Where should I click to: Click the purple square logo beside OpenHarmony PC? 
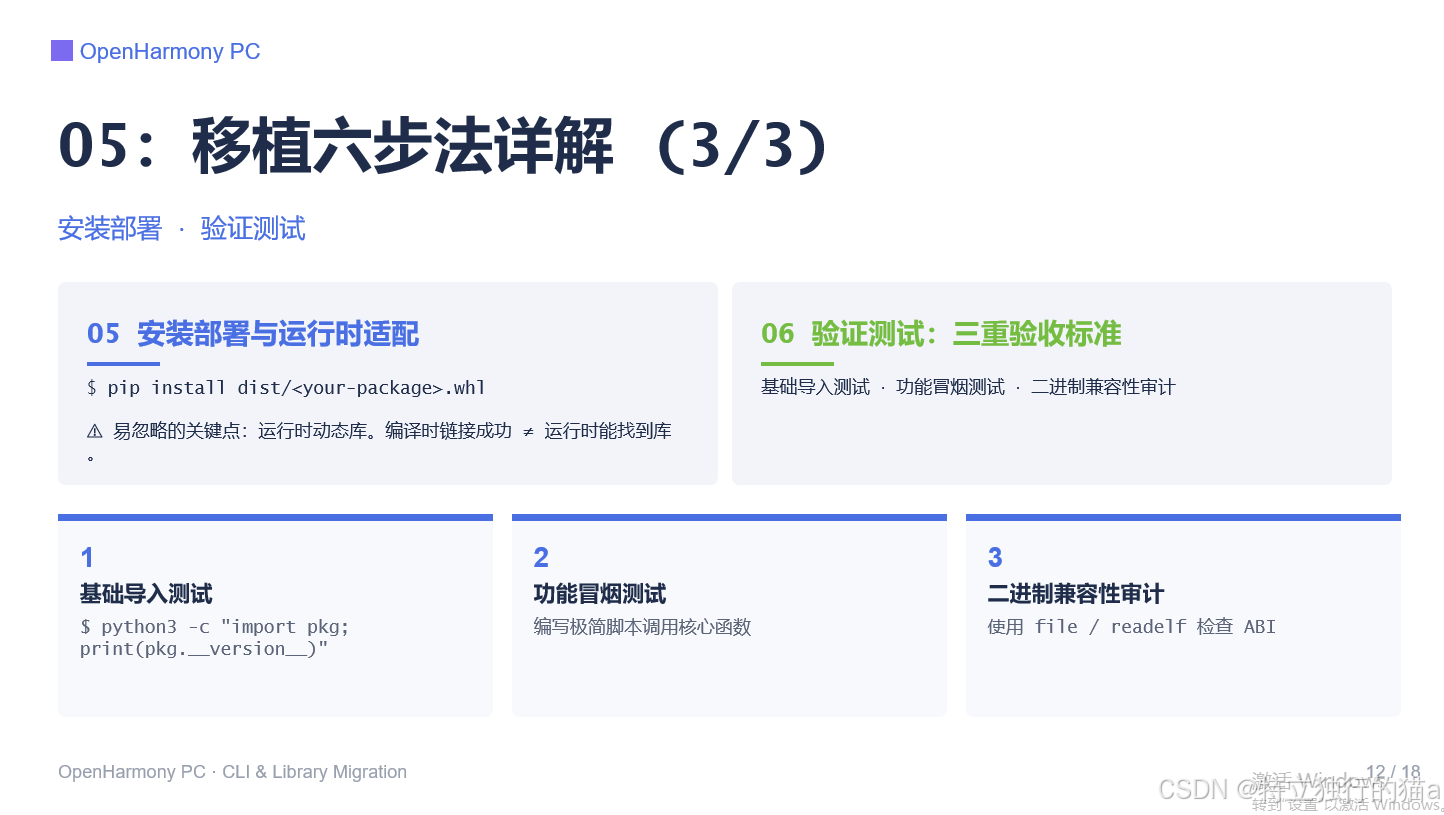click(x=62, y=51)
